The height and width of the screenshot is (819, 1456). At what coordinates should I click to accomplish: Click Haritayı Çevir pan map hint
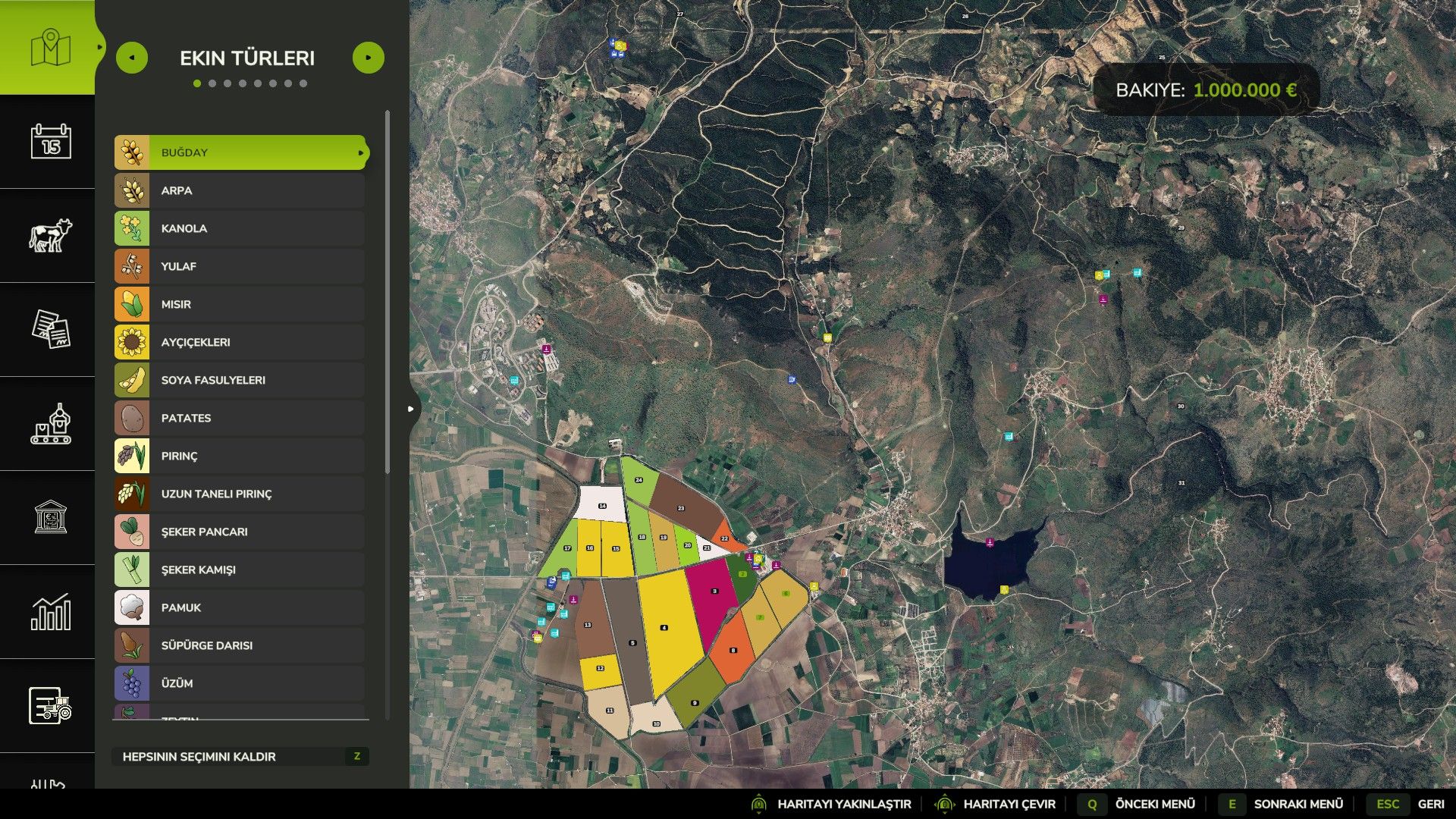coord(995,804)
